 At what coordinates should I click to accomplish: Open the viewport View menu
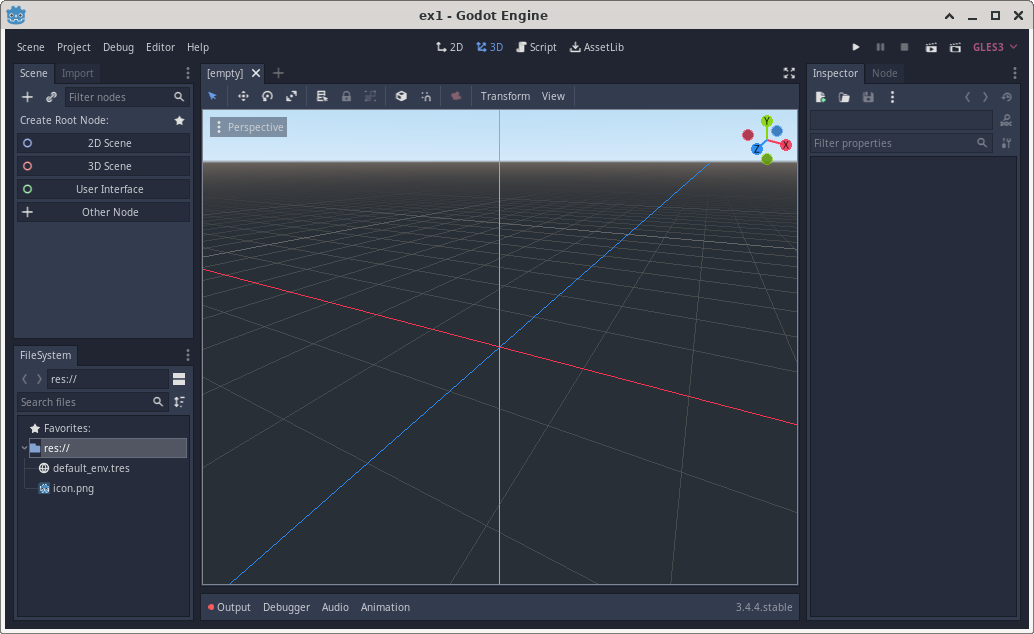[x=553, y=96]
